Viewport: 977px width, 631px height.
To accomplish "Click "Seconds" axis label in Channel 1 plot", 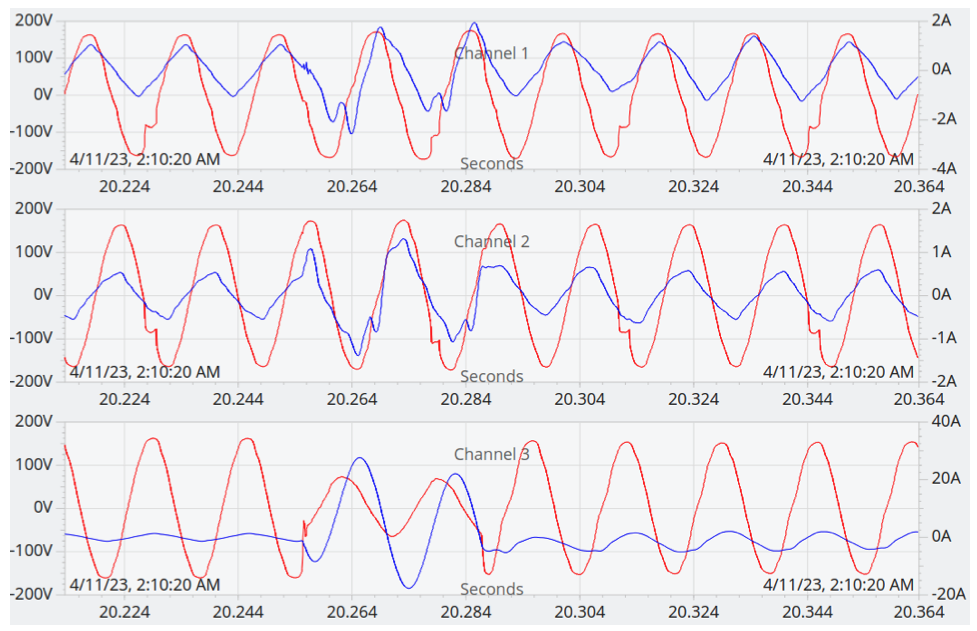I will pyautogui.click(x=491, y=163).
